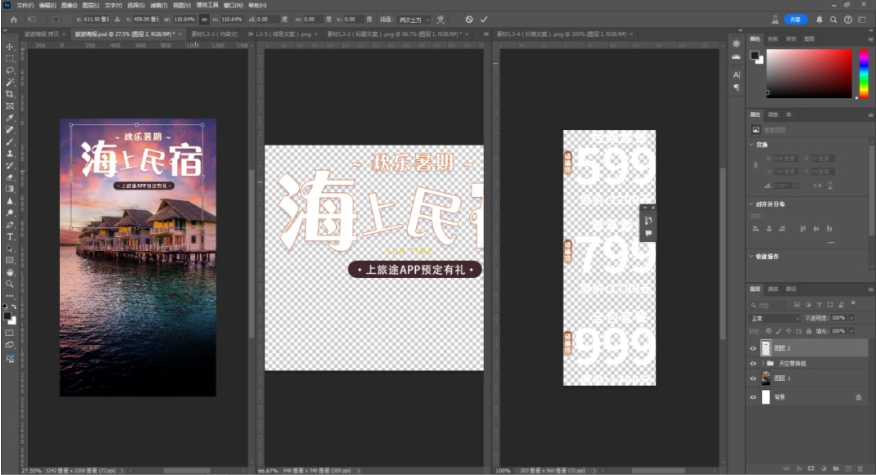Click the vertical hue slider in Color panel
This screenshot has height=475, width=876.
pos(863,72)
